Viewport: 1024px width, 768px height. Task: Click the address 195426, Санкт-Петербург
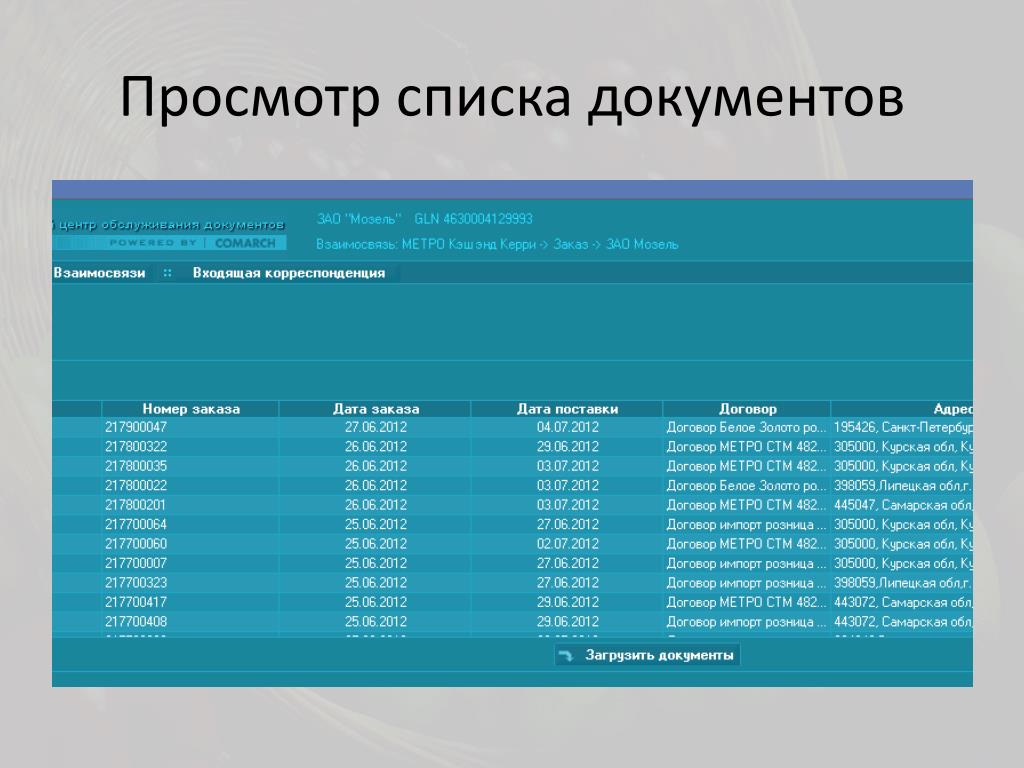[x=903, y=427]
